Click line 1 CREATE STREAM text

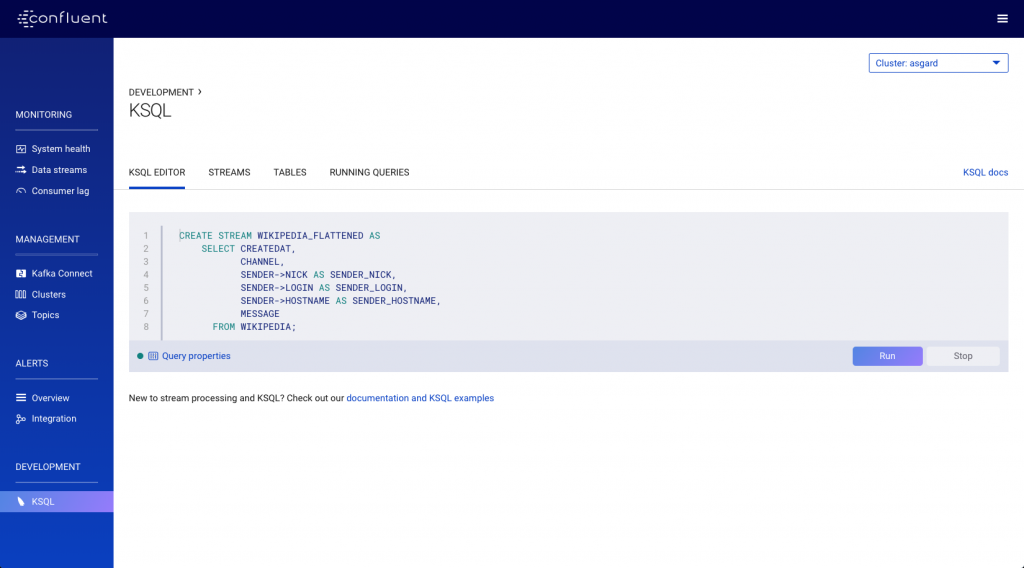tap(280, 236)
